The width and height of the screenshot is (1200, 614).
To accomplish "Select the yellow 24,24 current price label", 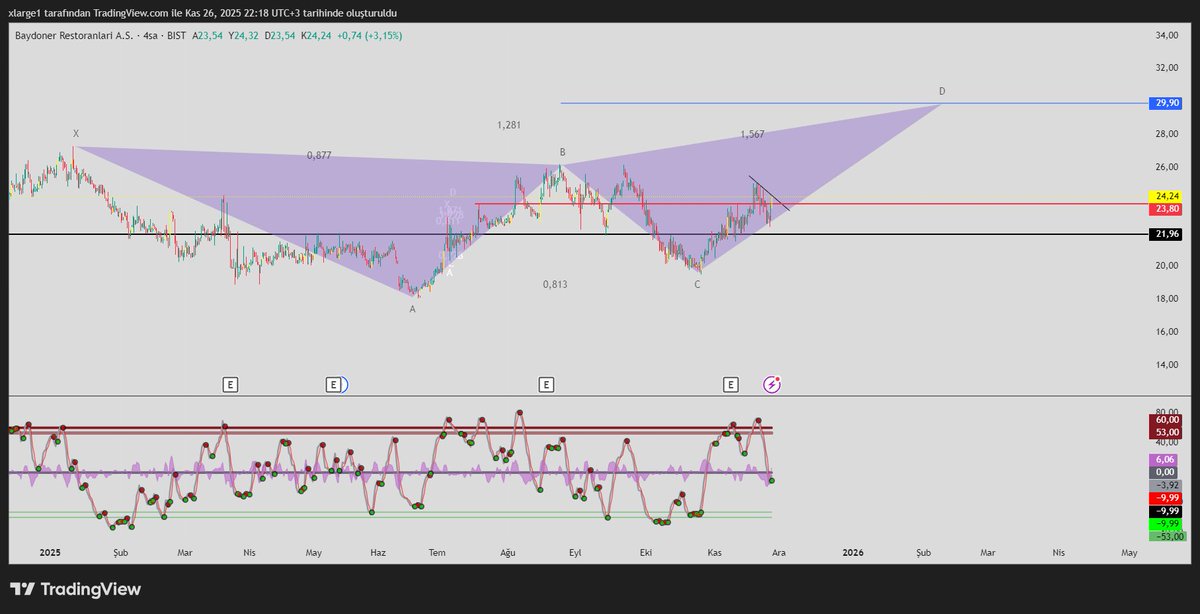I will click(x=1167, y=197).
